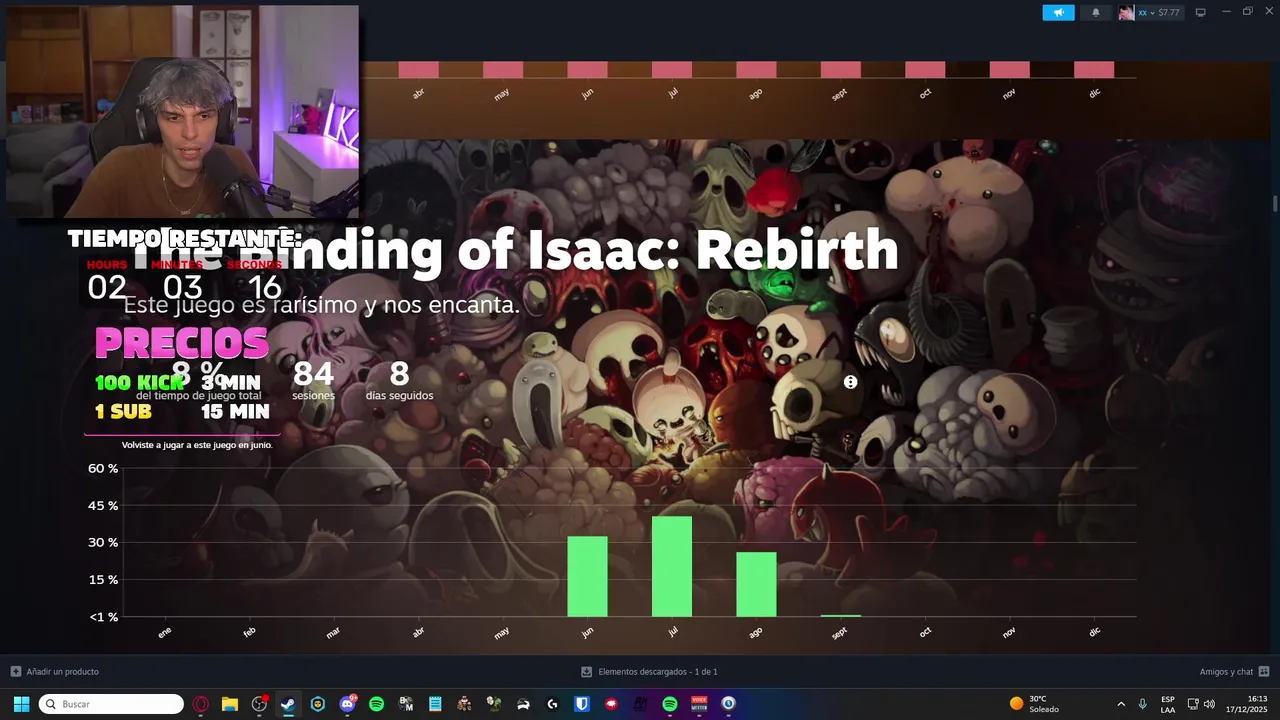Expand the account name dropdown arrow
This screenshot has width=1280, height=720.
click(x=1153, y=13)
